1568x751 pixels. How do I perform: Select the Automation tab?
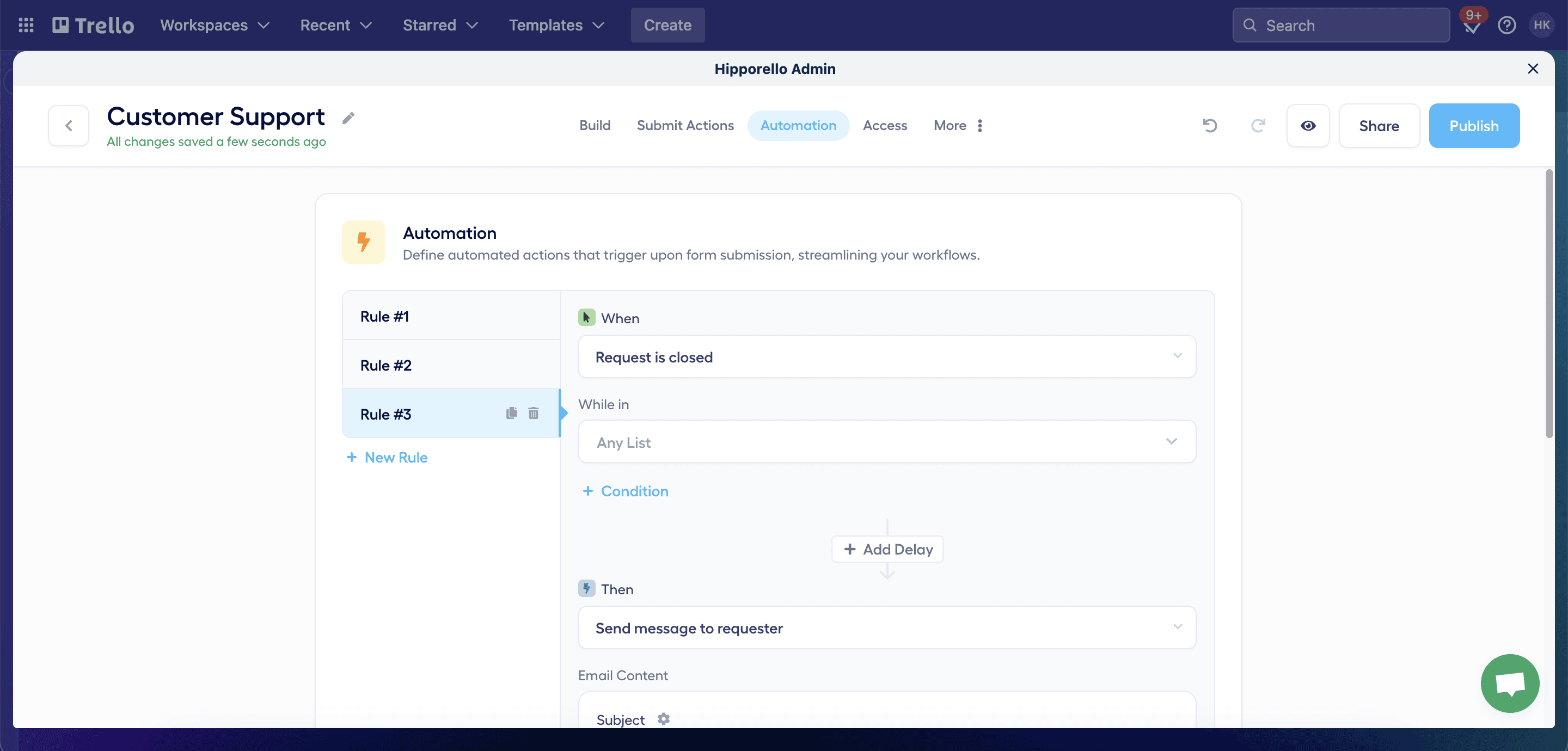click(x=798, y=125)
